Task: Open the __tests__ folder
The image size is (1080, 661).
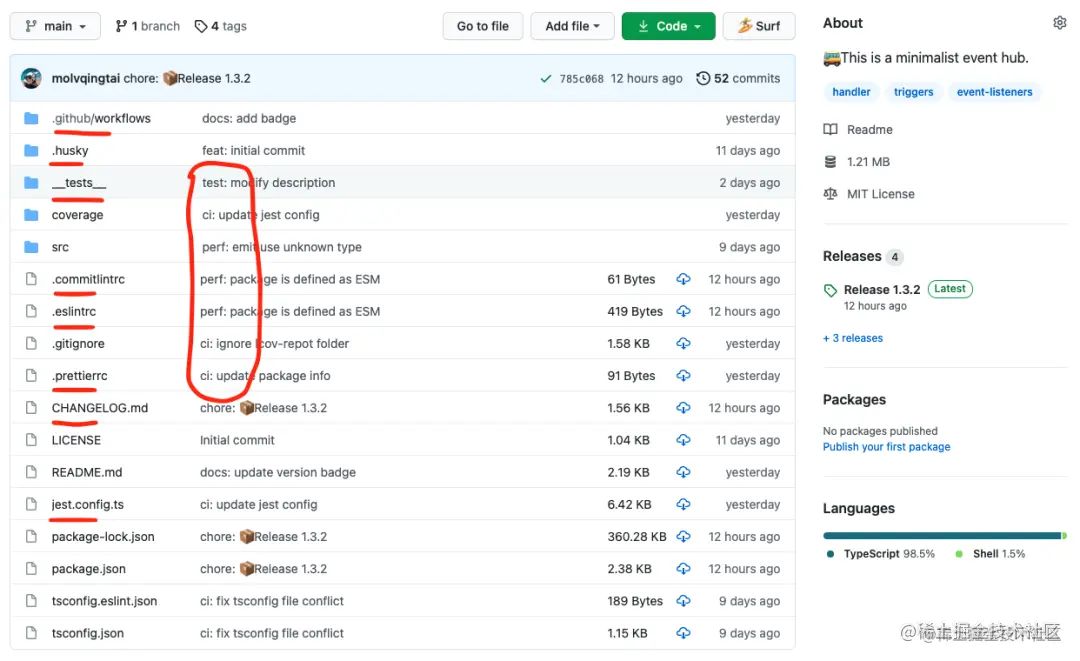Action: click(x=79, y=182)
